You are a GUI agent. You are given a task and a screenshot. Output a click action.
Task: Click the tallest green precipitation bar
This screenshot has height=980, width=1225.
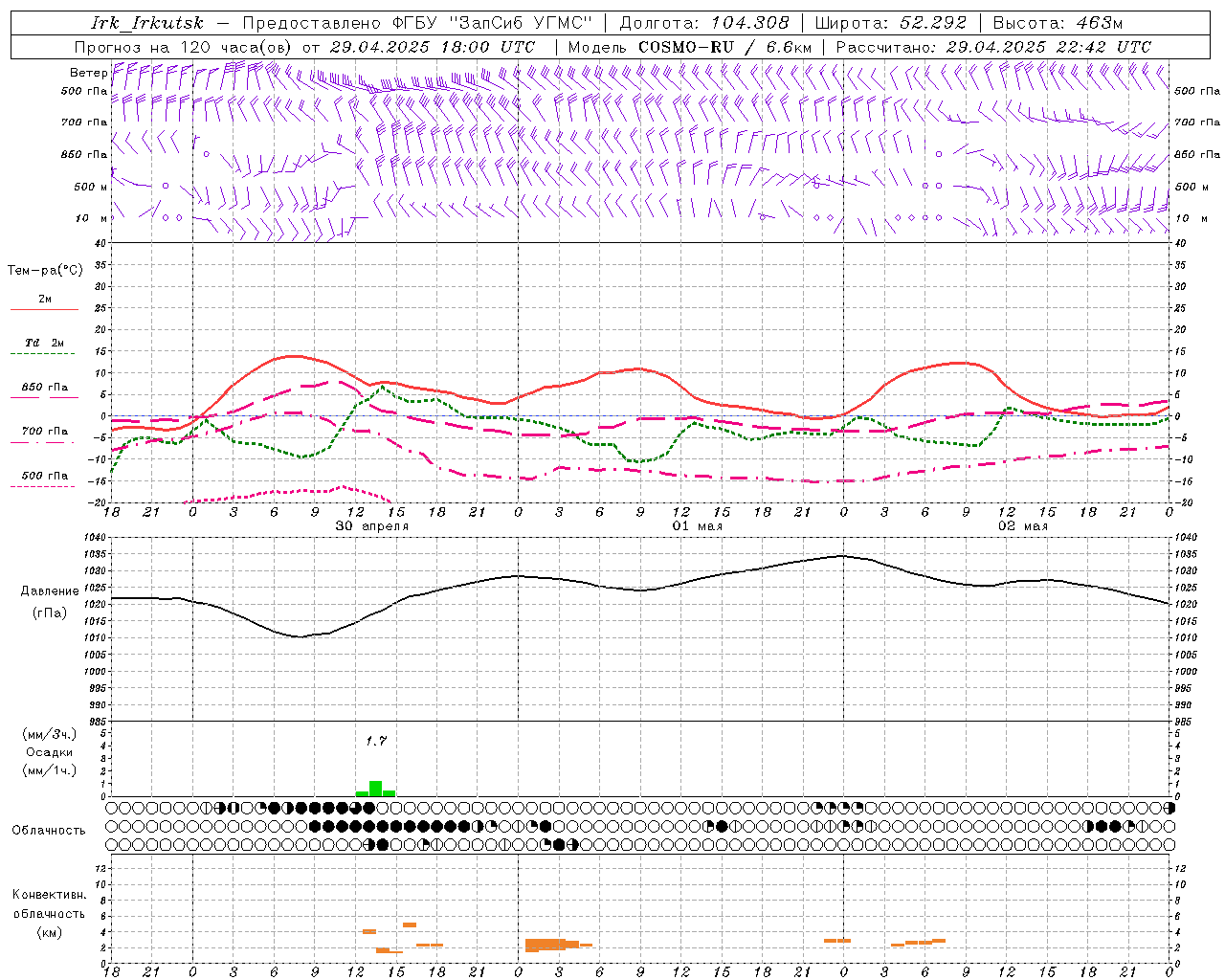(376, 789)
